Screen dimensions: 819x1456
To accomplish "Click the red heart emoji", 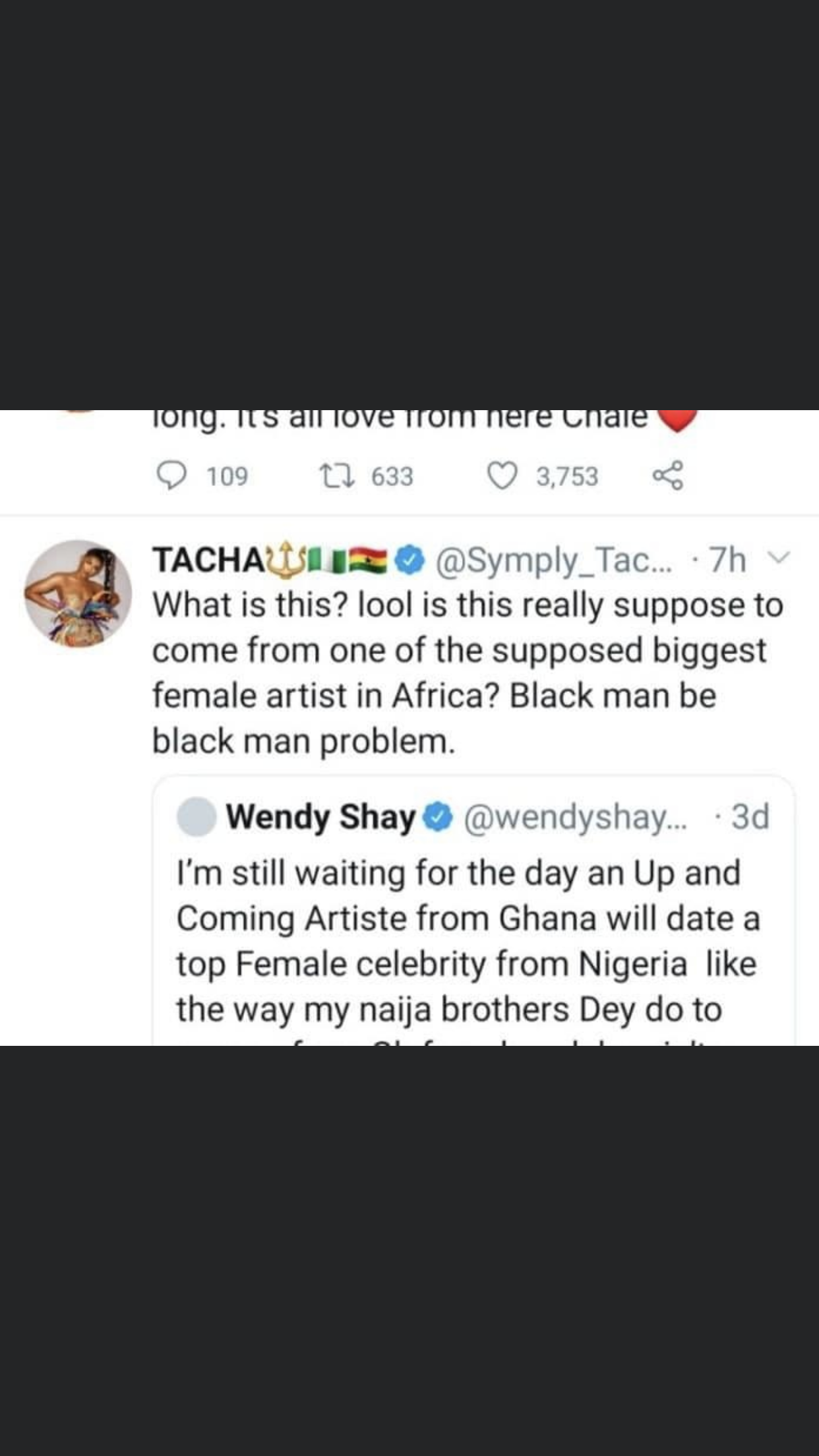I will [677, 419].
